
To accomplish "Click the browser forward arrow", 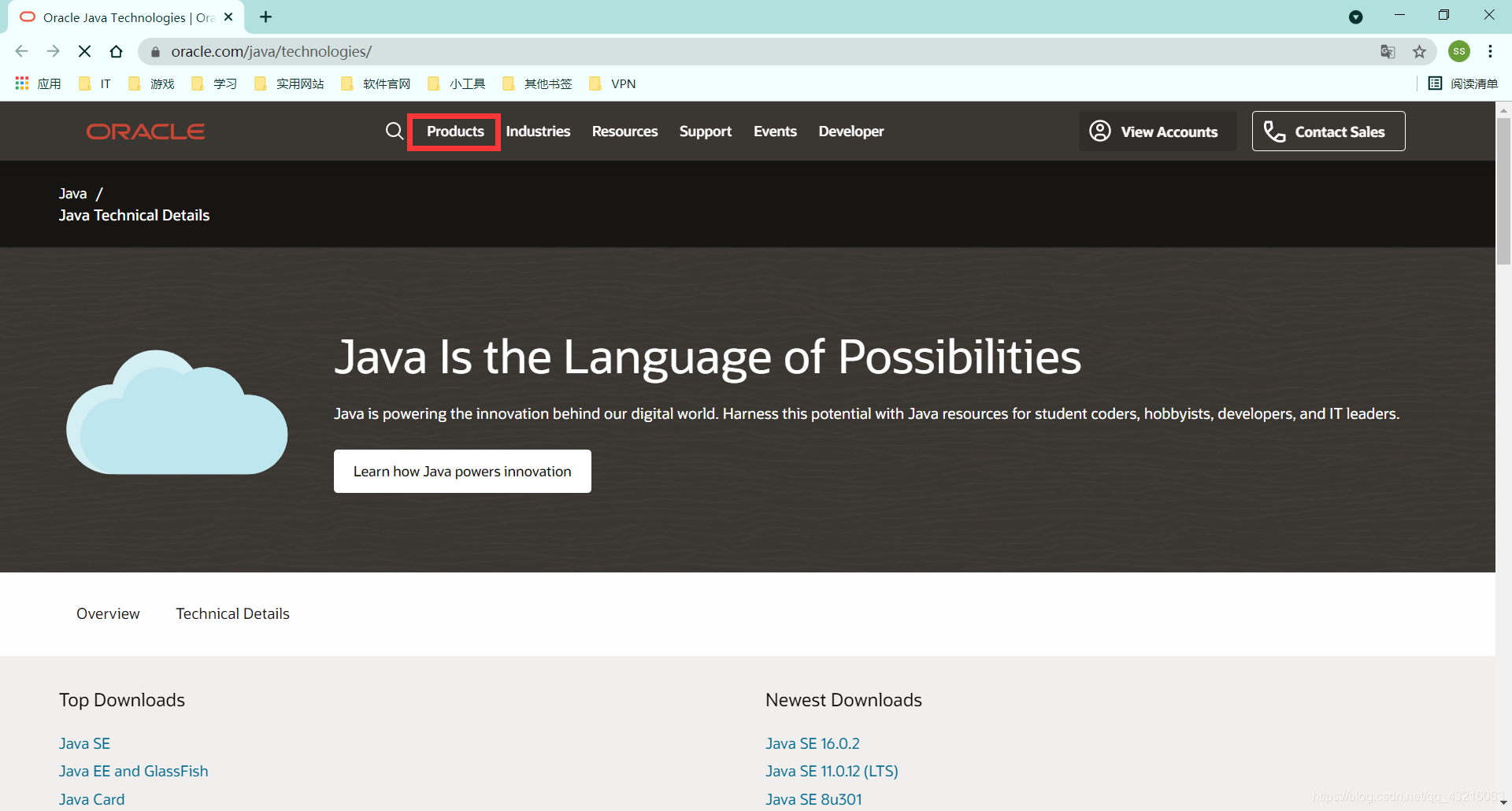I will click(53, 51).
